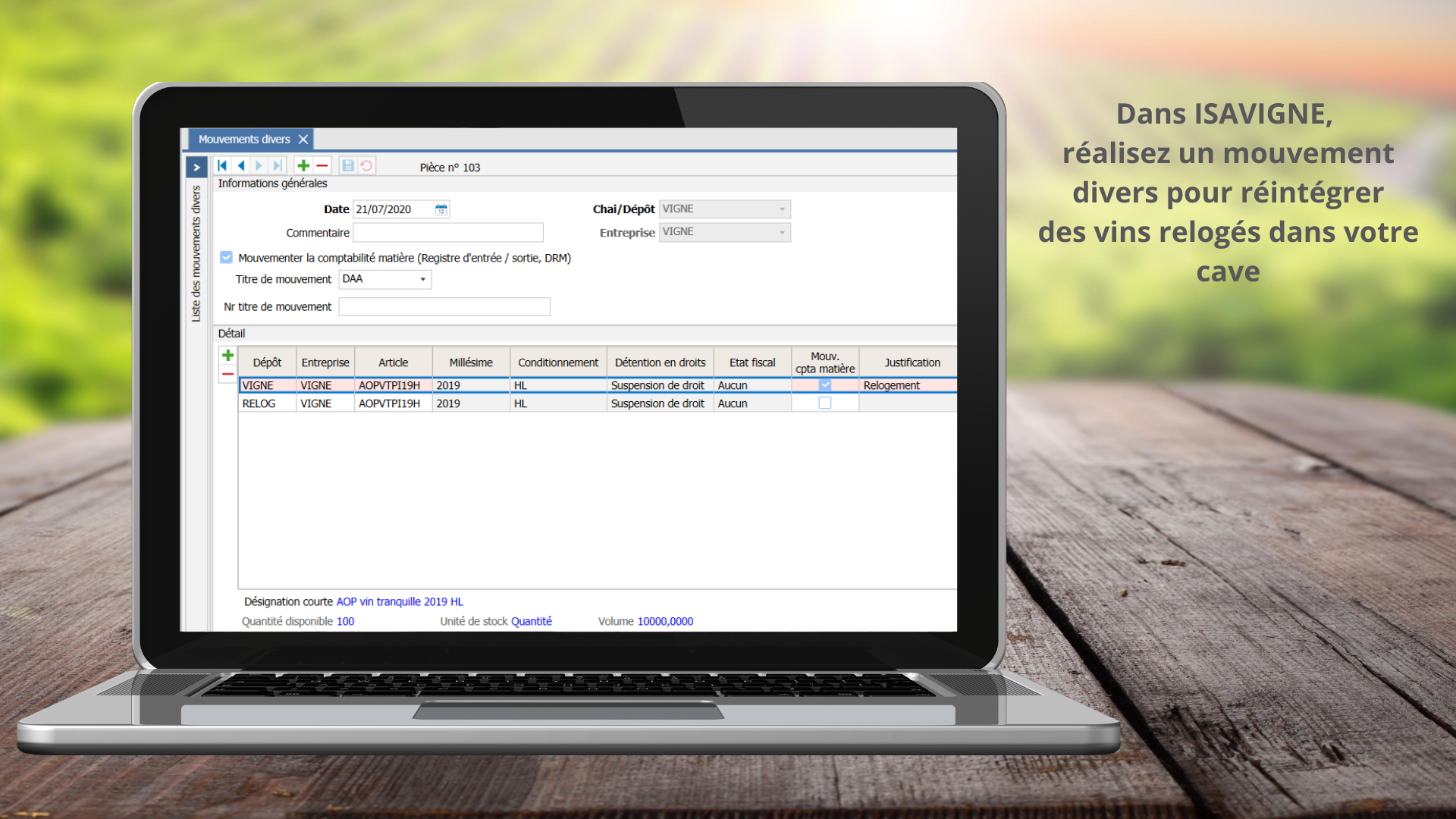The height and width of the screenshot is (819, 1456).
Task: Select the RELOG depot cell
Action: click(268, 403)
